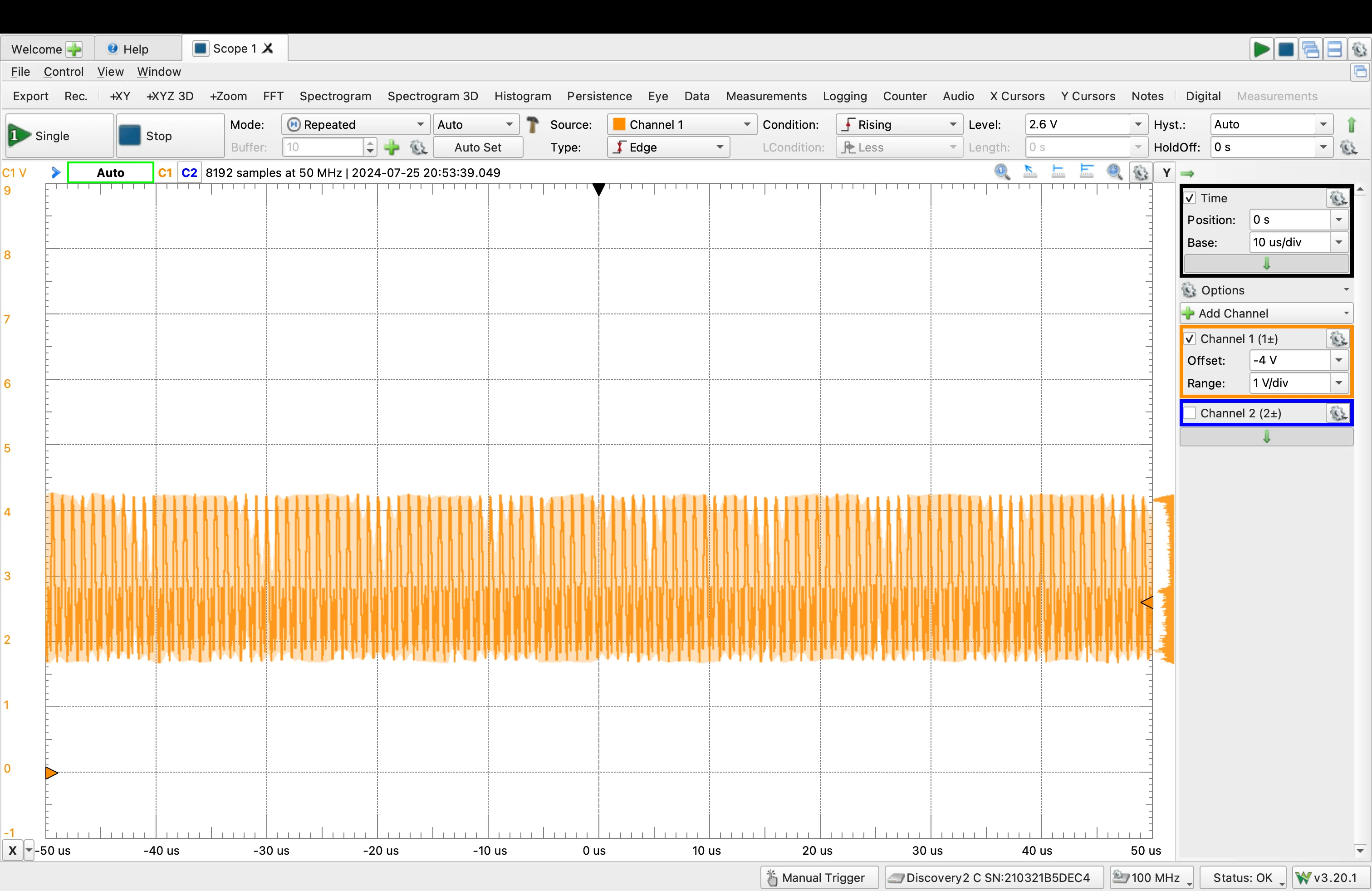The width and height of the screenshot is (1372, 891).
Task: Uncheck the Channel 1 checkbox
Action: pyautogui.click(x=1190, y=339)
